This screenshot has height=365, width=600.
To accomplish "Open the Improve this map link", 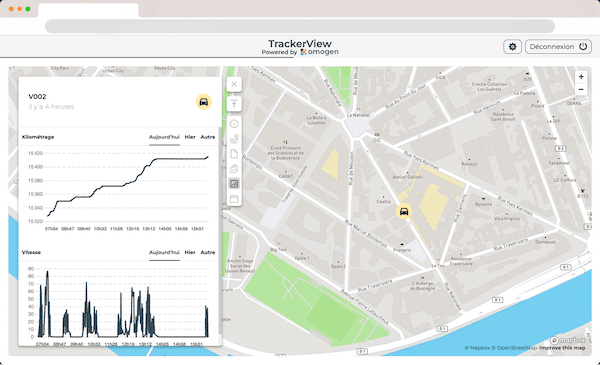I will [x=562, y=348].
